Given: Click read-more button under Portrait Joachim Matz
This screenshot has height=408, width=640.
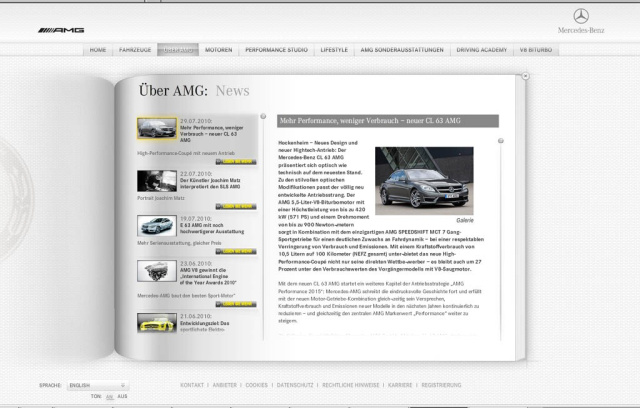Looking at the screenshot, I should (236, 206).
